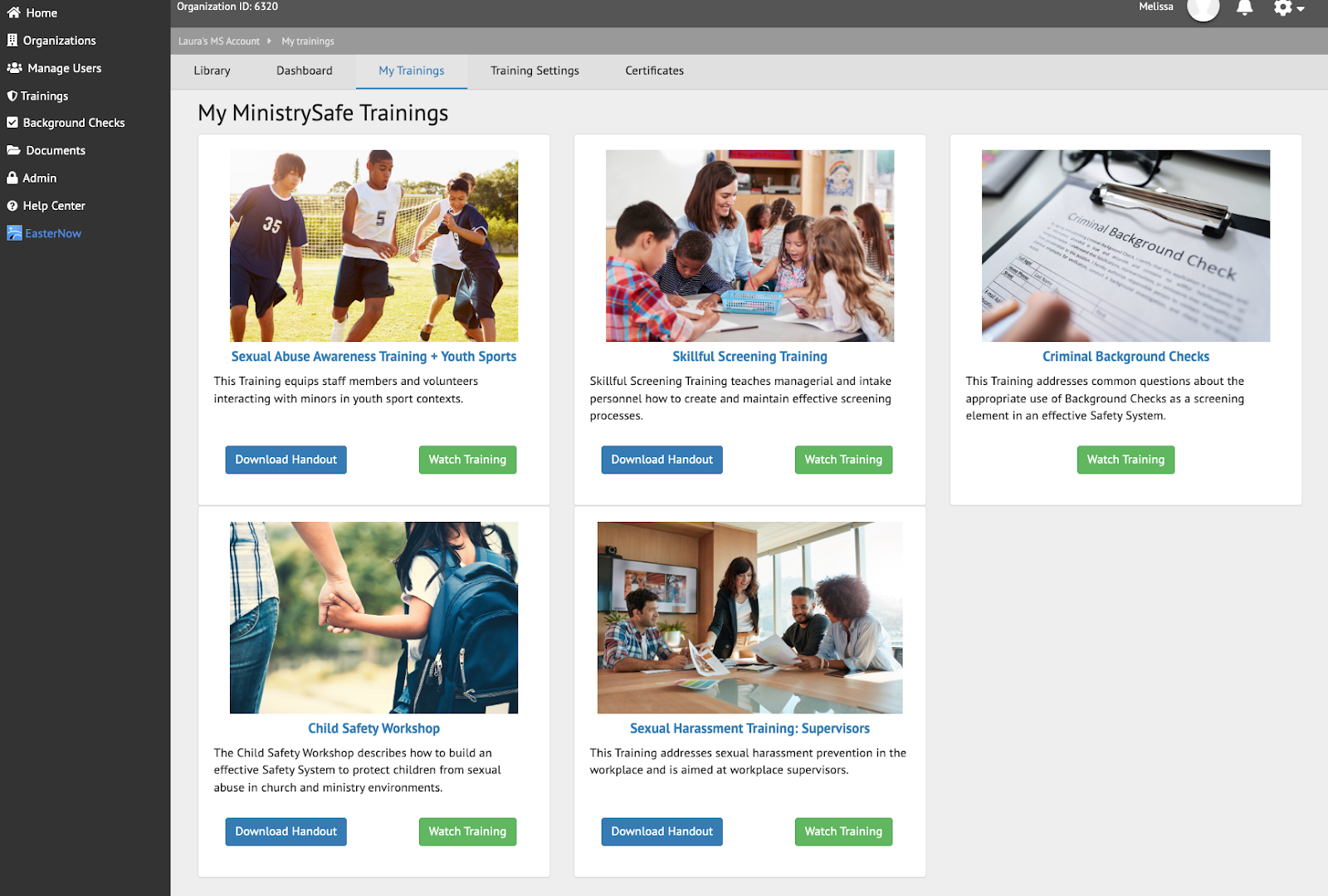Viewport: 1328px width, 896px height.
Task: Click the youth soccer training thumbnail
Action: pos(373,246)
